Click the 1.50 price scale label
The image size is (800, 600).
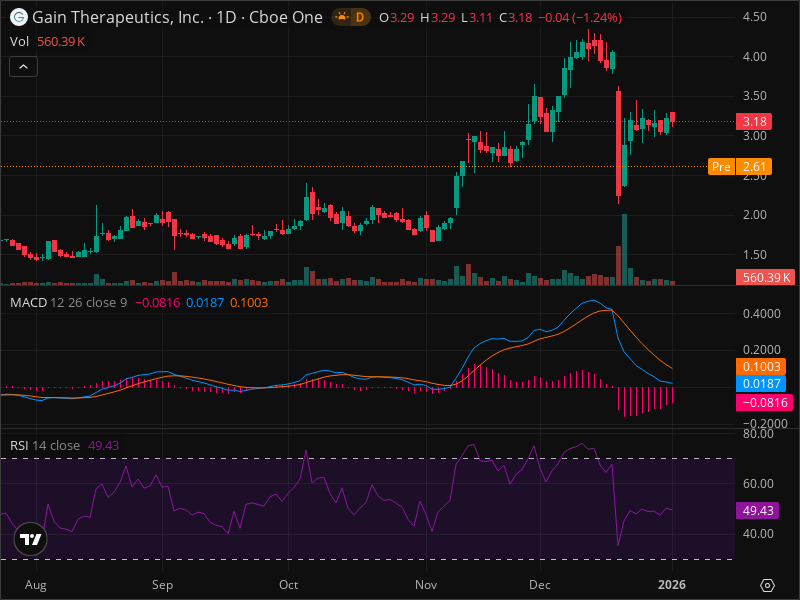tap(755, 255)
